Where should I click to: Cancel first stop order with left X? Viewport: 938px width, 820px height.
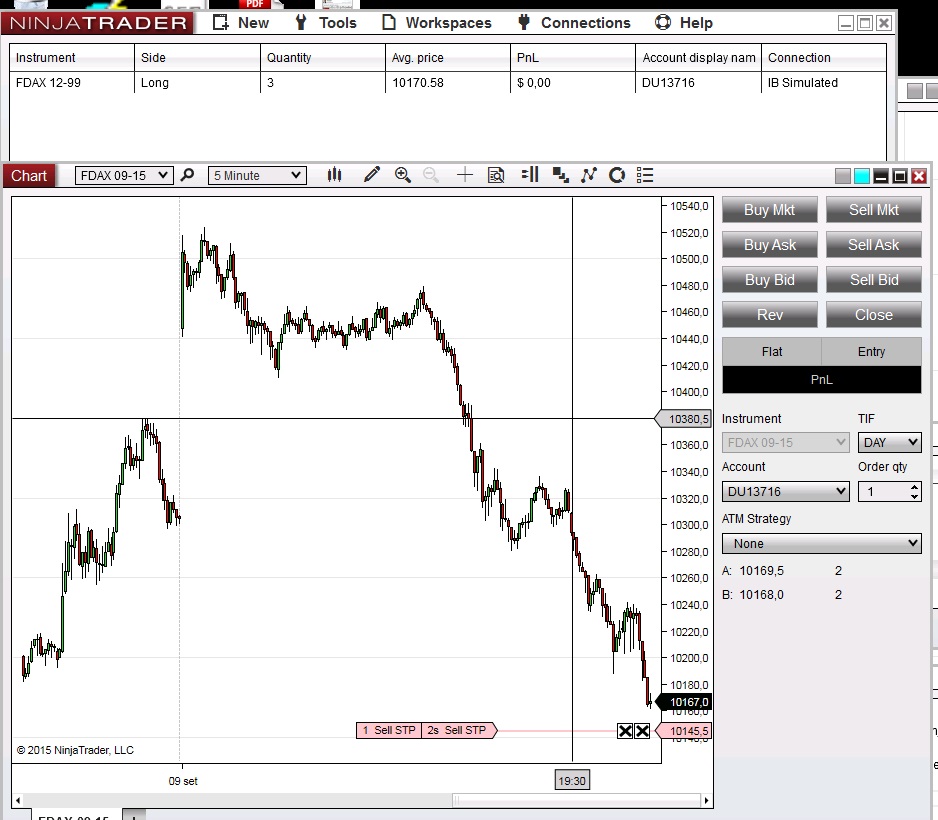click(x=625, y=731)
